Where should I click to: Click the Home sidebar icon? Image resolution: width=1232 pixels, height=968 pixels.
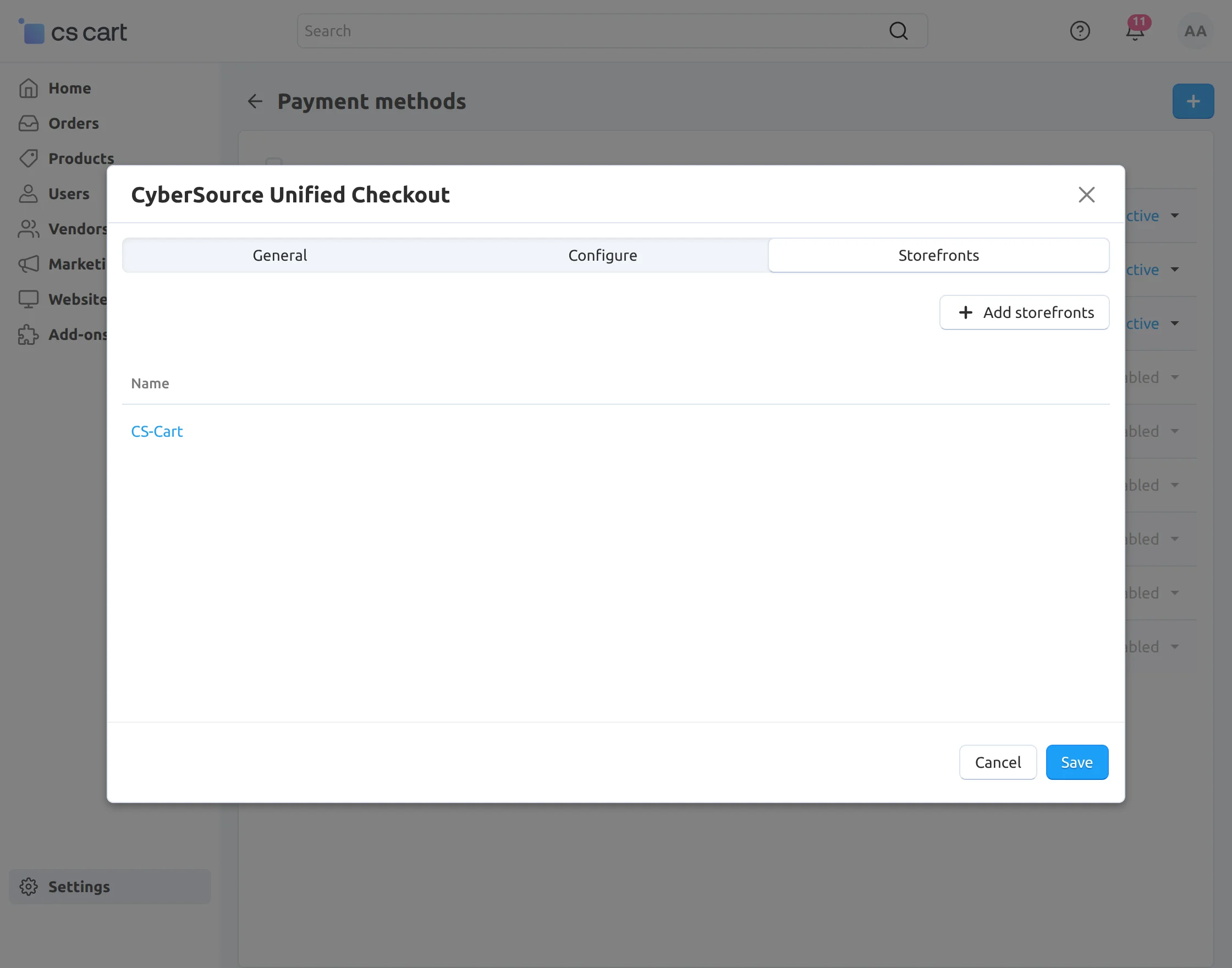click(x=29, y=89)
